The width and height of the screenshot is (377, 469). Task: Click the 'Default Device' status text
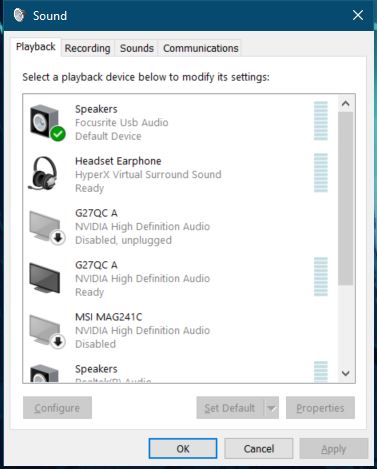tap(108, 136)
